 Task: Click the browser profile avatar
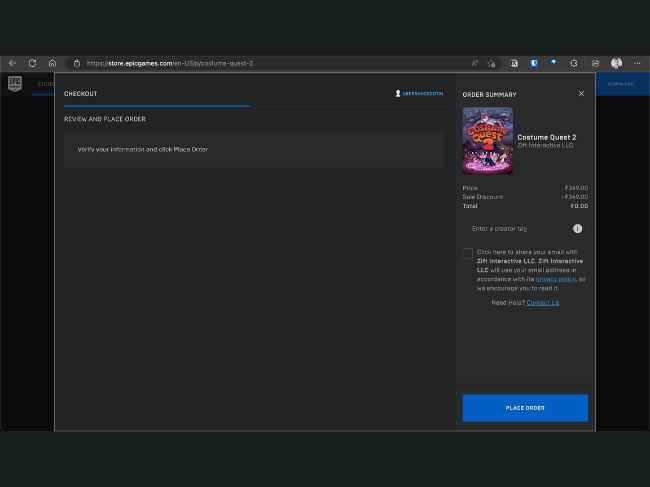coord(616,63)
